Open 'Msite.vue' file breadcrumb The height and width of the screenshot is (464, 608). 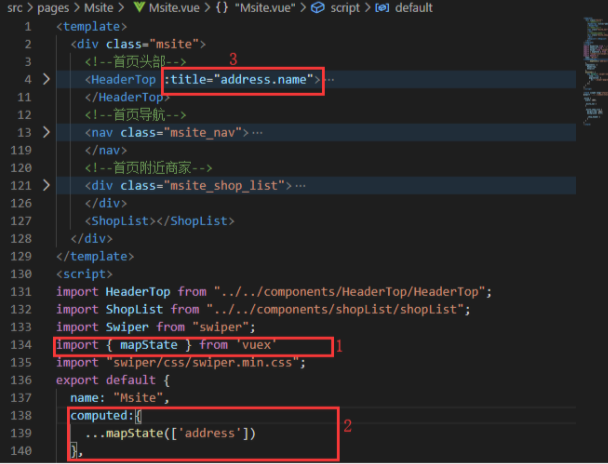pos(174,7)
